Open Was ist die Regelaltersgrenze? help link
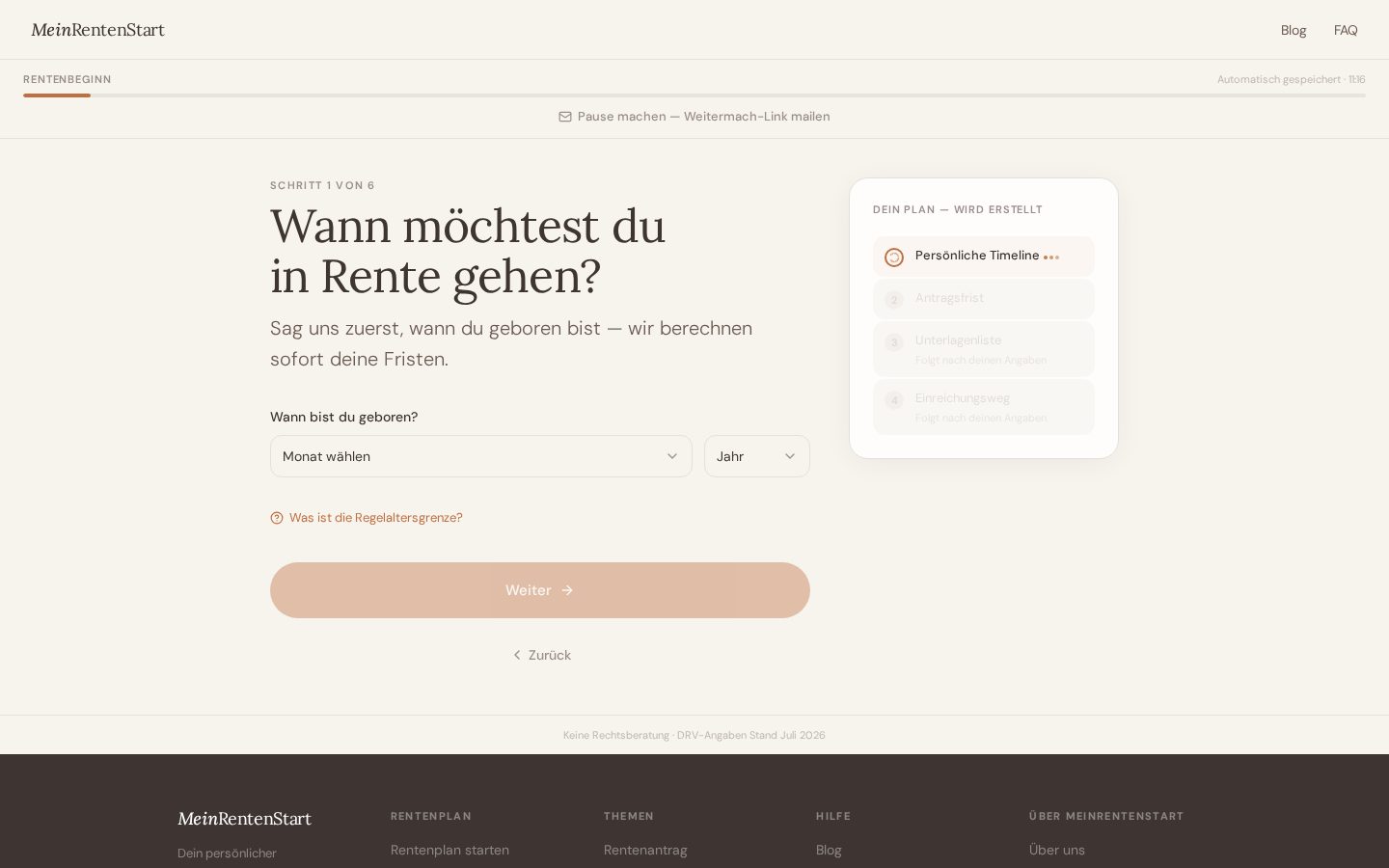1389x868 pixels. click(367, 518)
